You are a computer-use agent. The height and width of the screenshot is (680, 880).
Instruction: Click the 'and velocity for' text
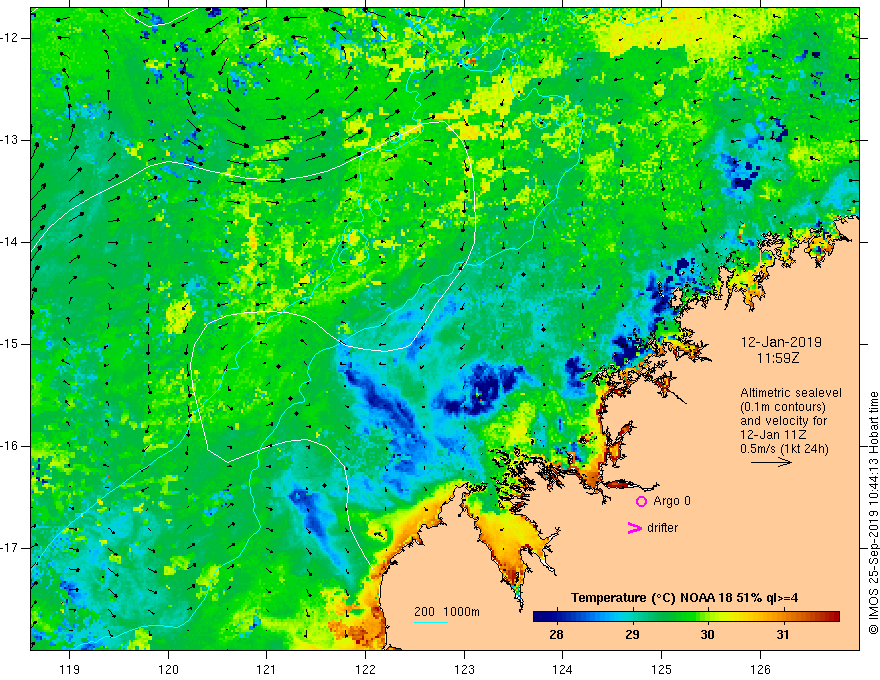783,421
